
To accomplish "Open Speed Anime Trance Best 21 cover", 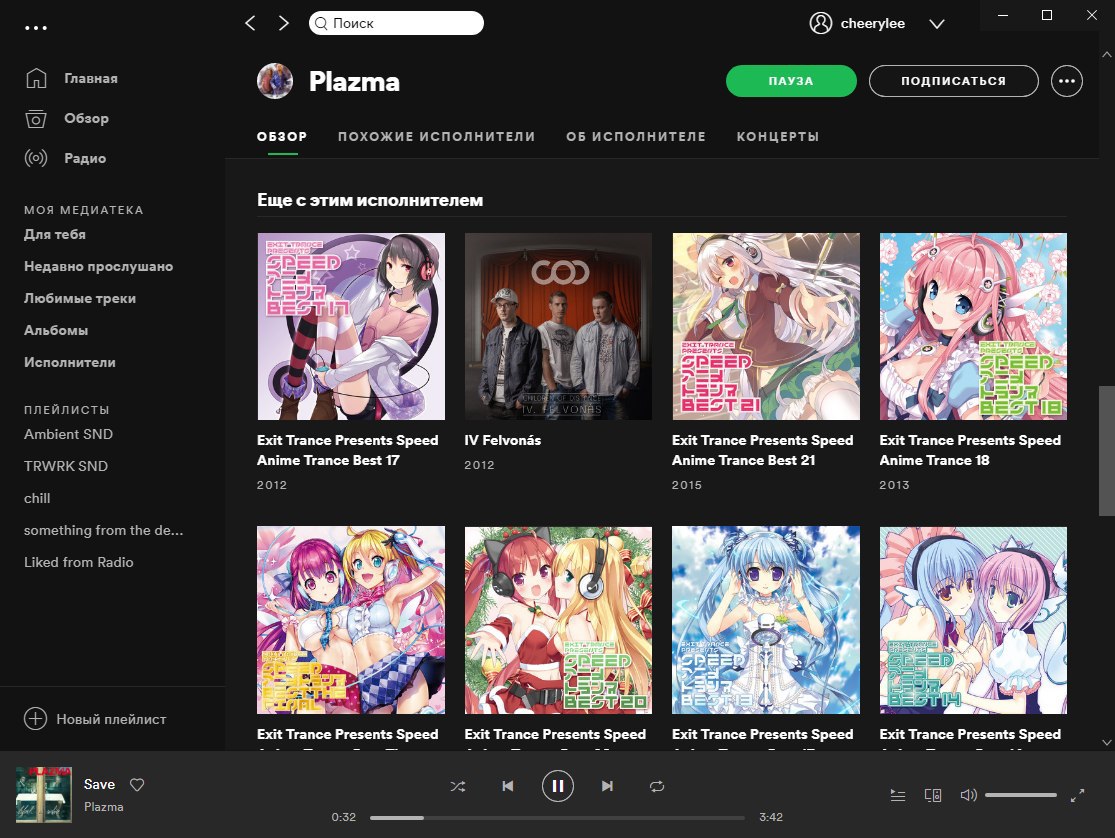I will click(x=766, y=327).
